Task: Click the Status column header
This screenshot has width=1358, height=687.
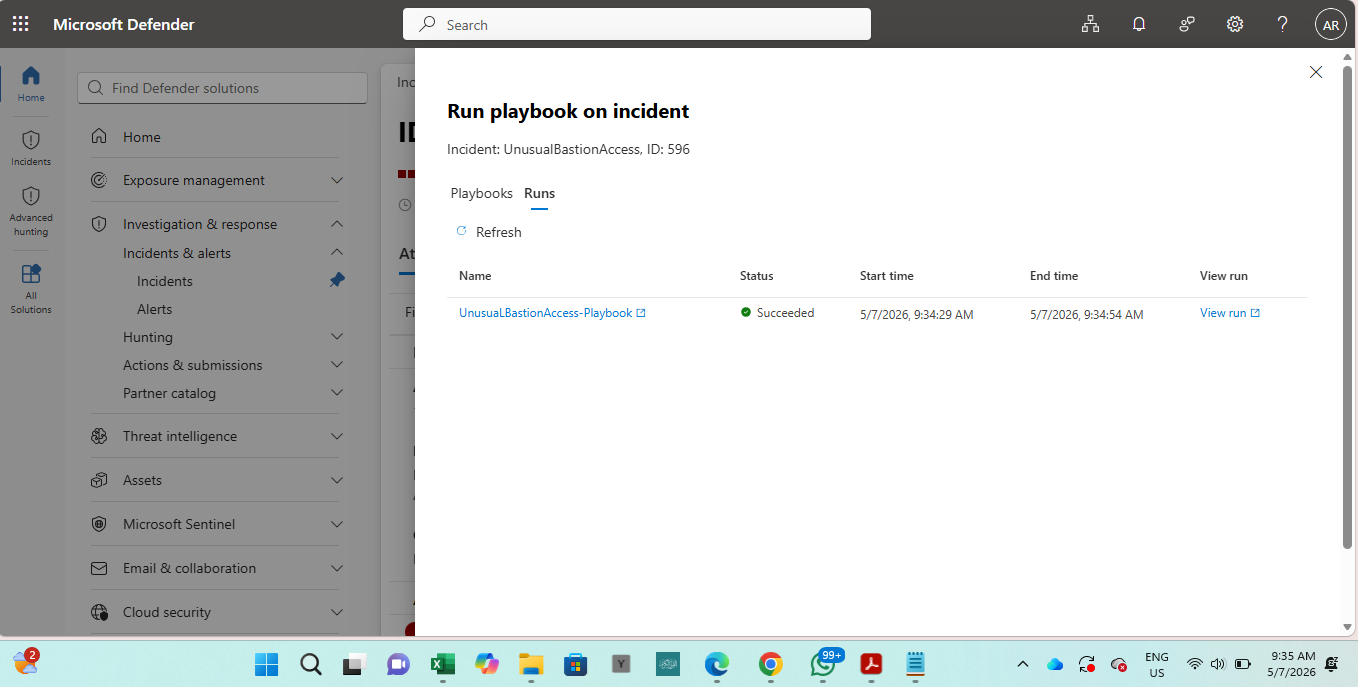Action: (x=756, y=276)
